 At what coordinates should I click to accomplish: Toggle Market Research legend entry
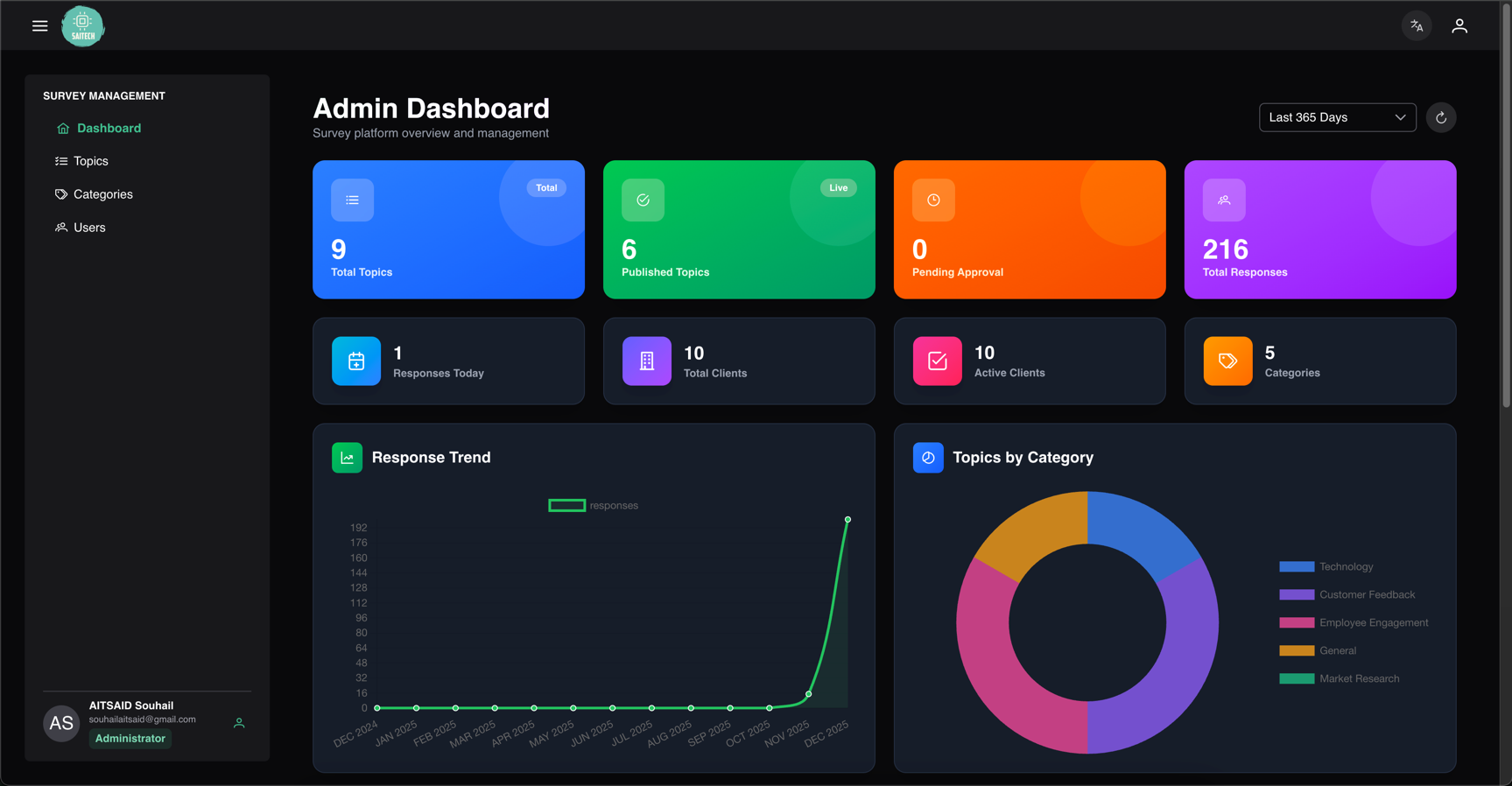pyautogui.click(x=1340, y=678)
